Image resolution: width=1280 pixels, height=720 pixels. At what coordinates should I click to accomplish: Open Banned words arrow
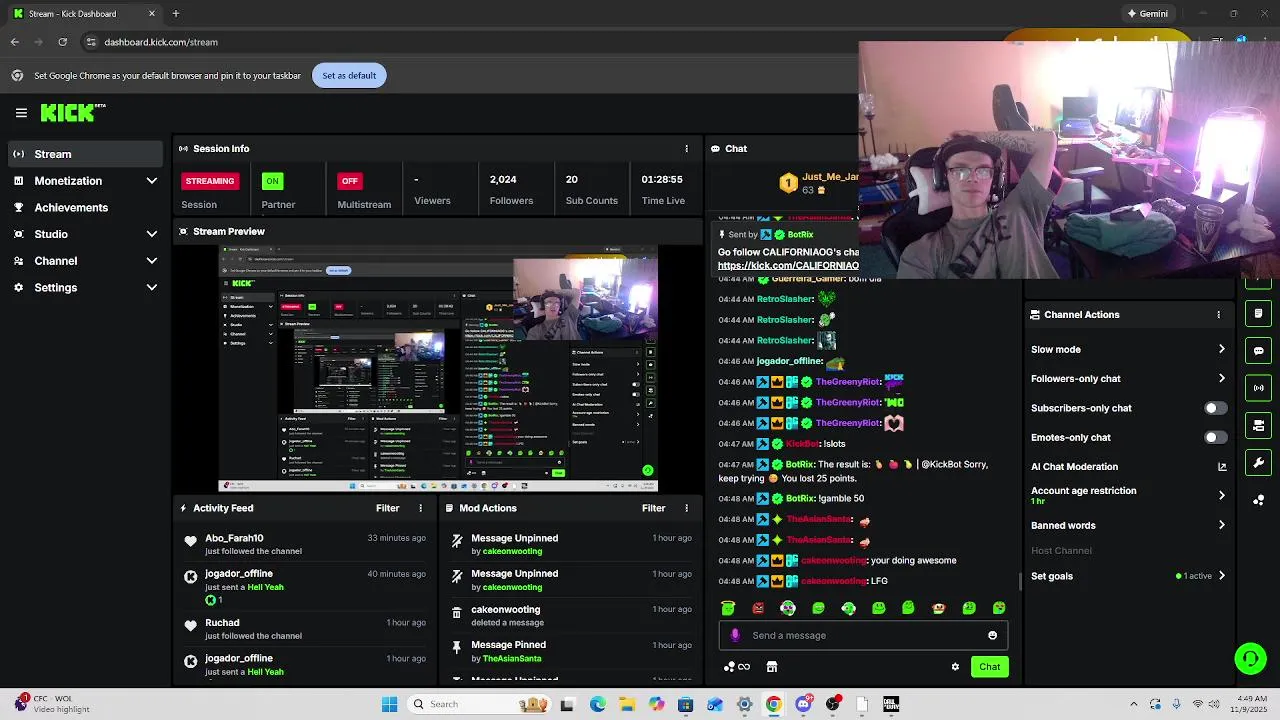[x=1221, y=525]
